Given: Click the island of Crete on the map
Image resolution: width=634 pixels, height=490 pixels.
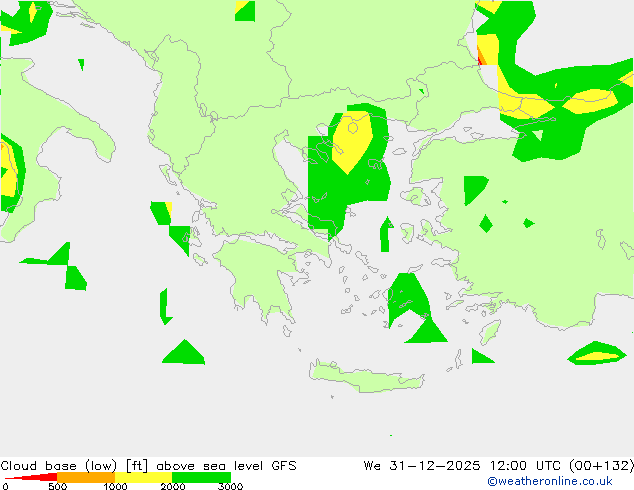Looking at the screenshot, I should (x=366, y=377).
